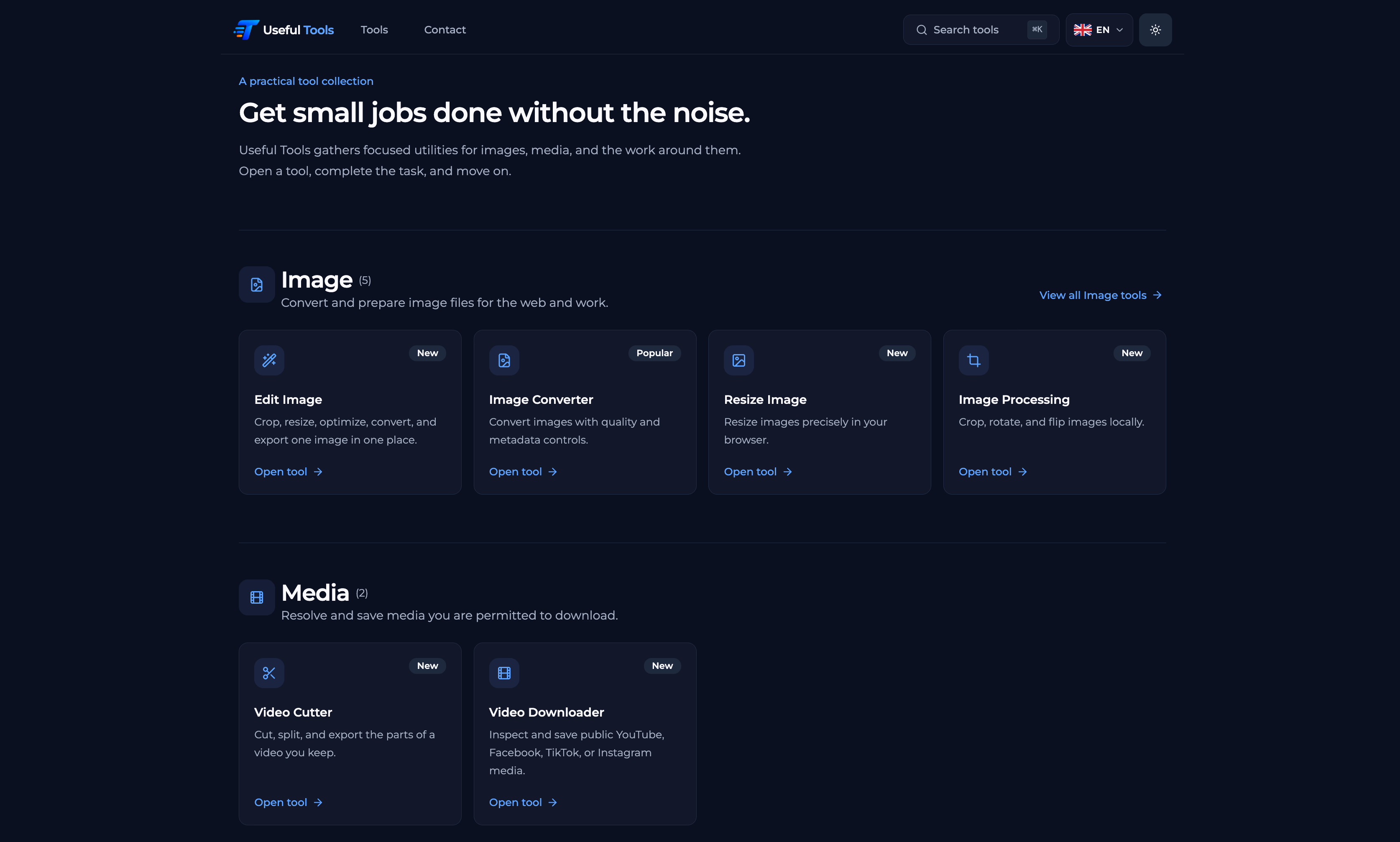The width and height of the screenshot is (1400, 842).
Task: Select the Image Processing card title
Action: [x=1014, y=399]
